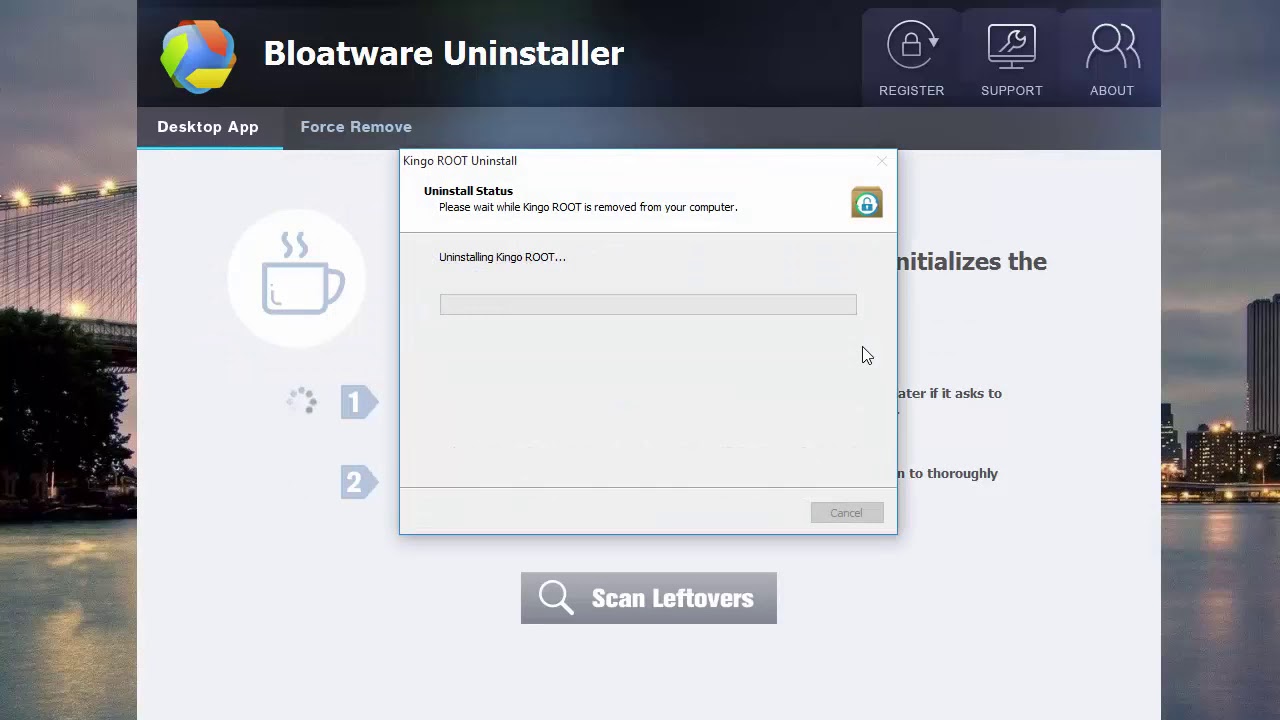Click the uninstall progress bar
The width and height of the screenshot is (1280, 720).
click(x=648, y=304)
